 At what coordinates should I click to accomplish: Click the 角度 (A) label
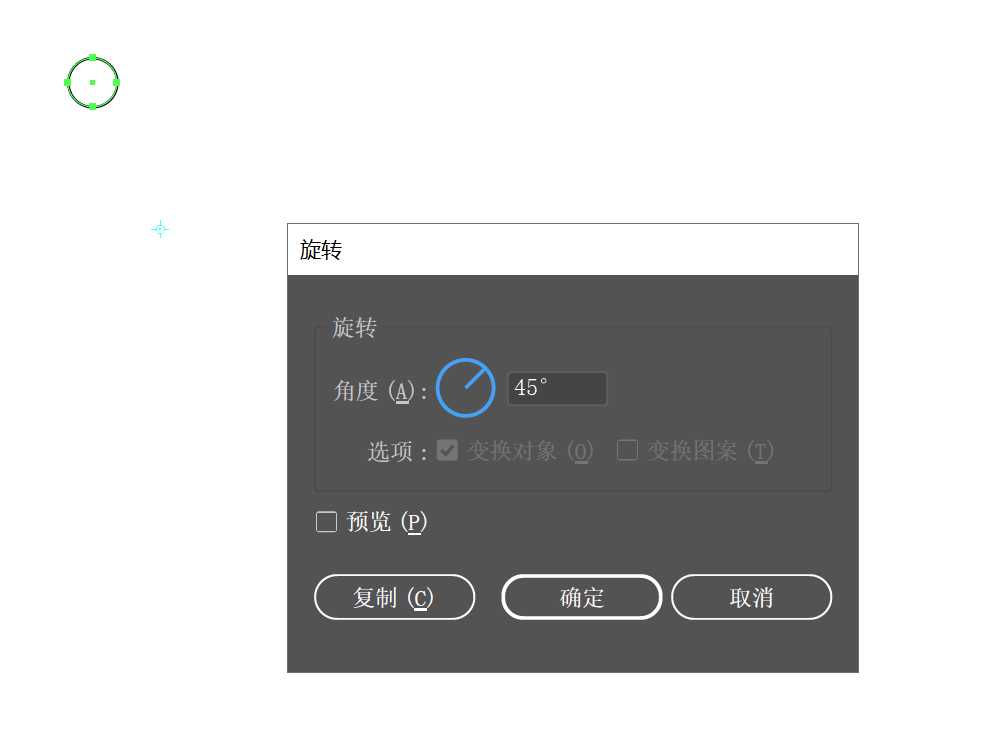click(x=380, y=391)
